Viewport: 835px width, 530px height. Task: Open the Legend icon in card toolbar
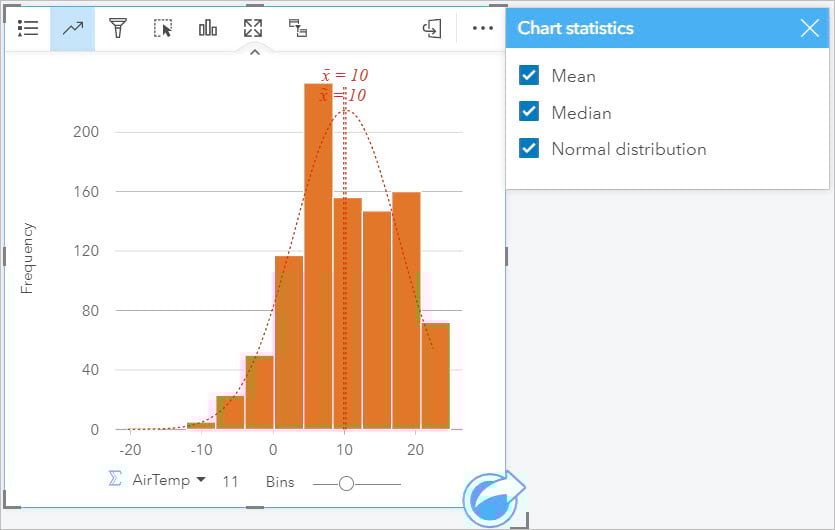(x=28, y=28)
